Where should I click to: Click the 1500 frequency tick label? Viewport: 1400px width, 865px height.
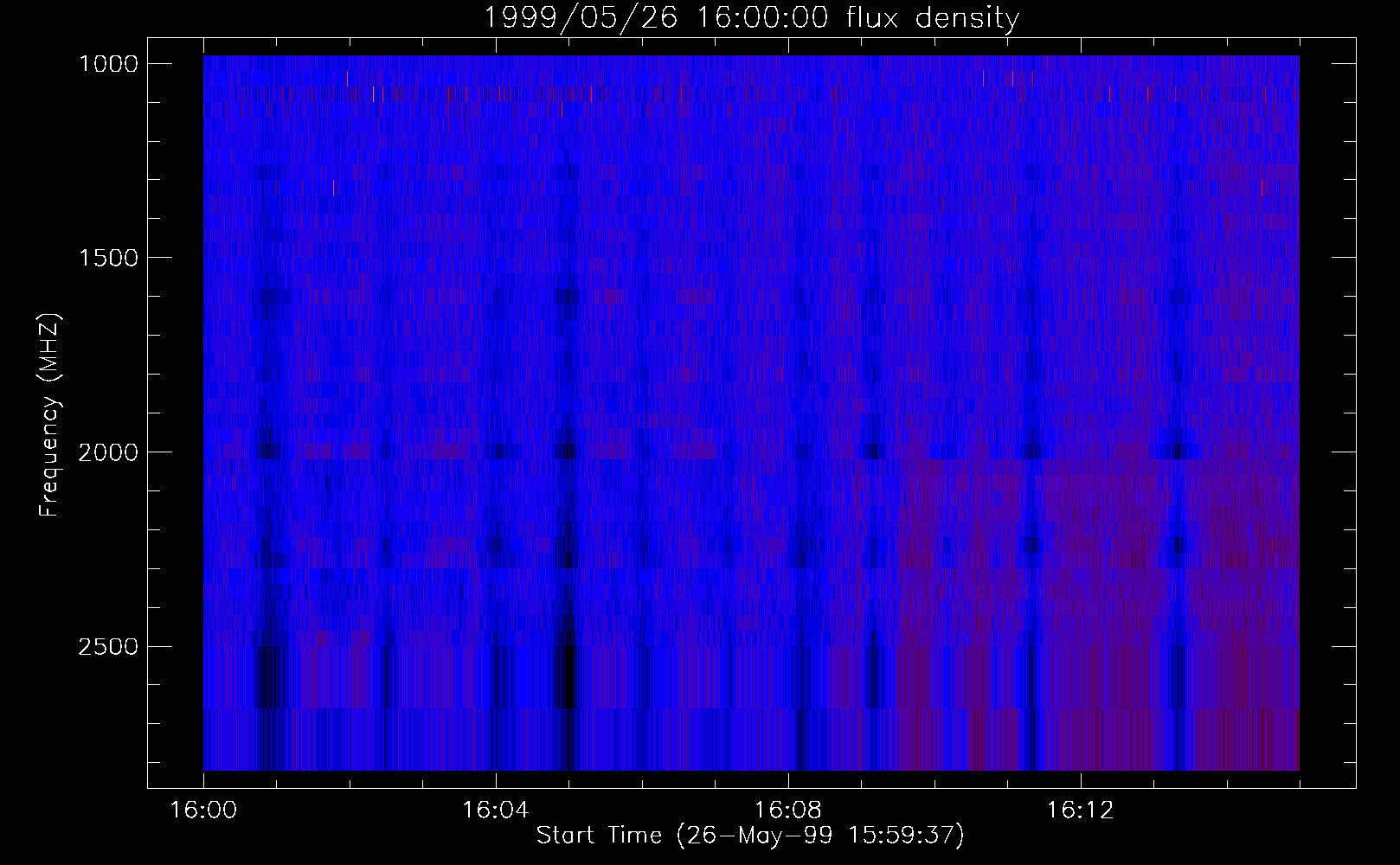click(x=108, y=258)
